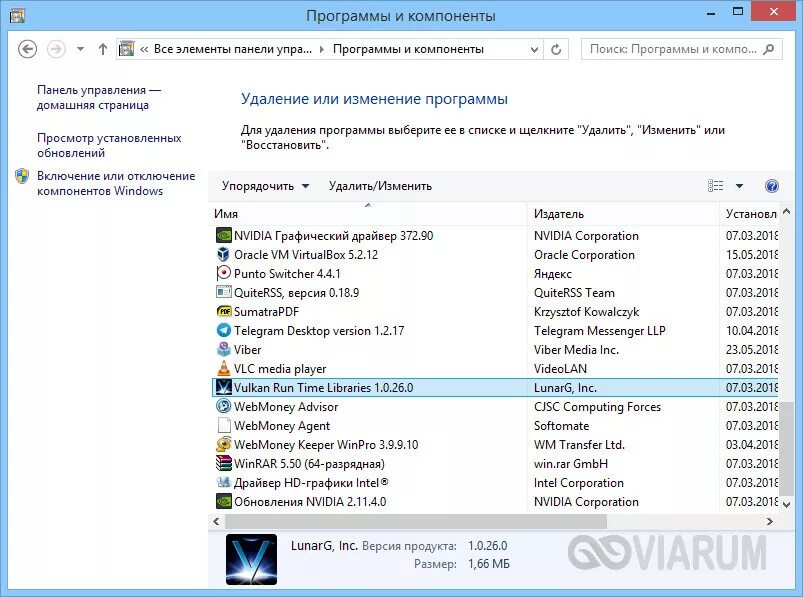The image size is (803, 597).
Task: Sort the list by the Имя column header
Action: coord(367,214)
